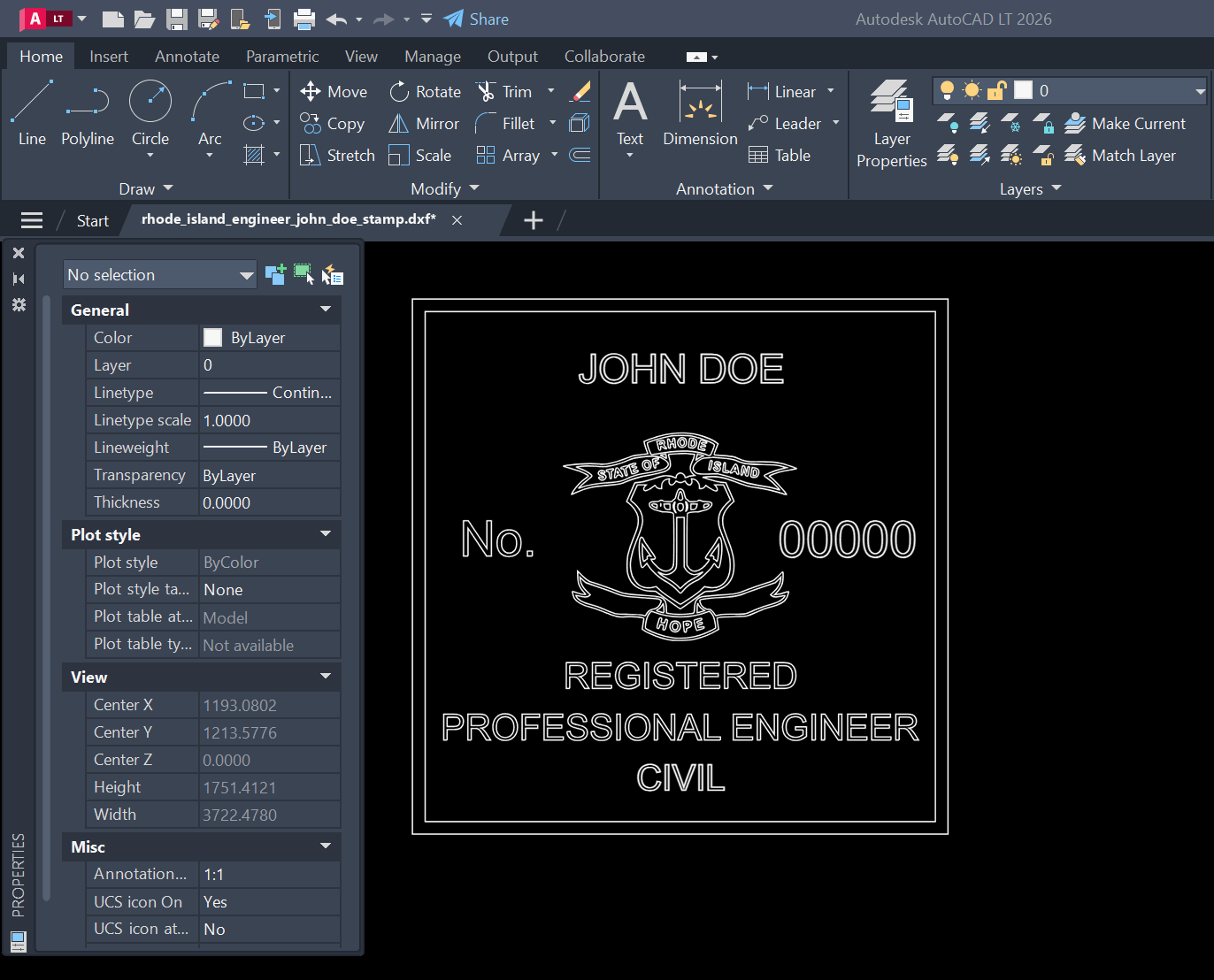Collapse the View section
1214x980 pixels.
pos(326,677)
